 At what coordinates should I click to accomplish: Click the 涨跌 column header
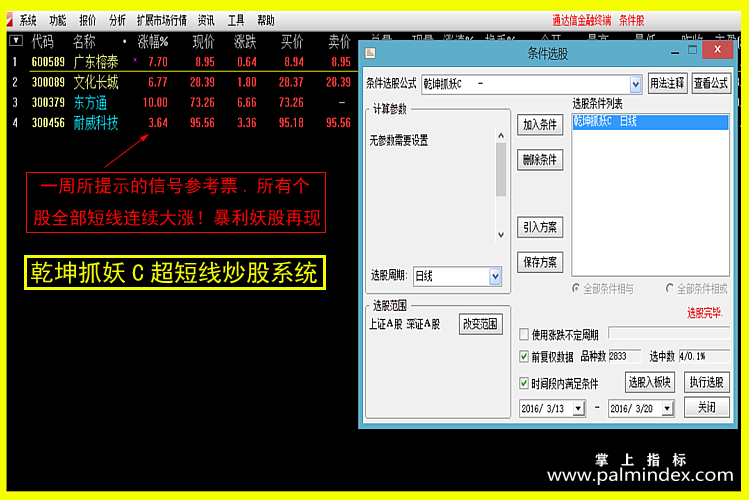(245, 42)
